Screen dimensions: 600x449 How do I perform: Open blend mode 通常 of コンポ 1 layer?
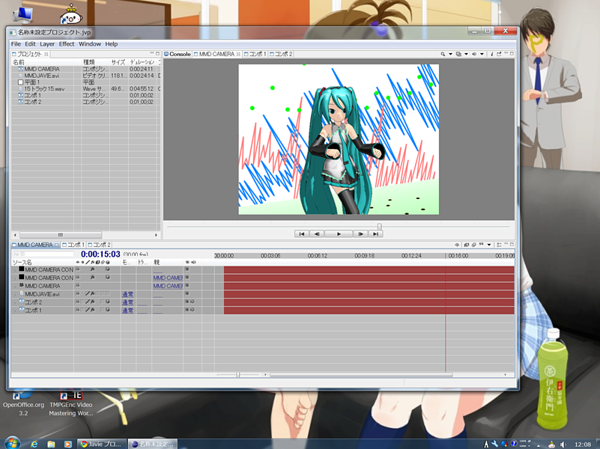pos(127,310)
